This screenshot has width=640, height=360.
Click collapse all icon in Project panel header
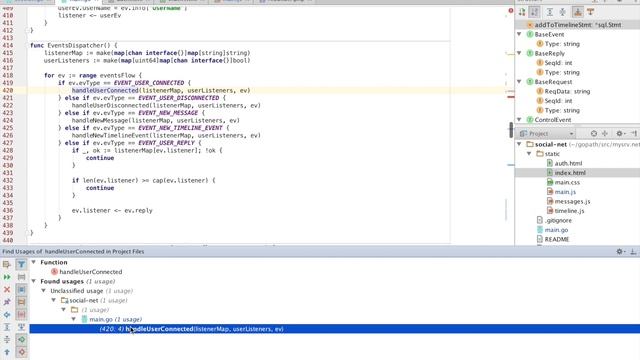(x=605, y=133)
